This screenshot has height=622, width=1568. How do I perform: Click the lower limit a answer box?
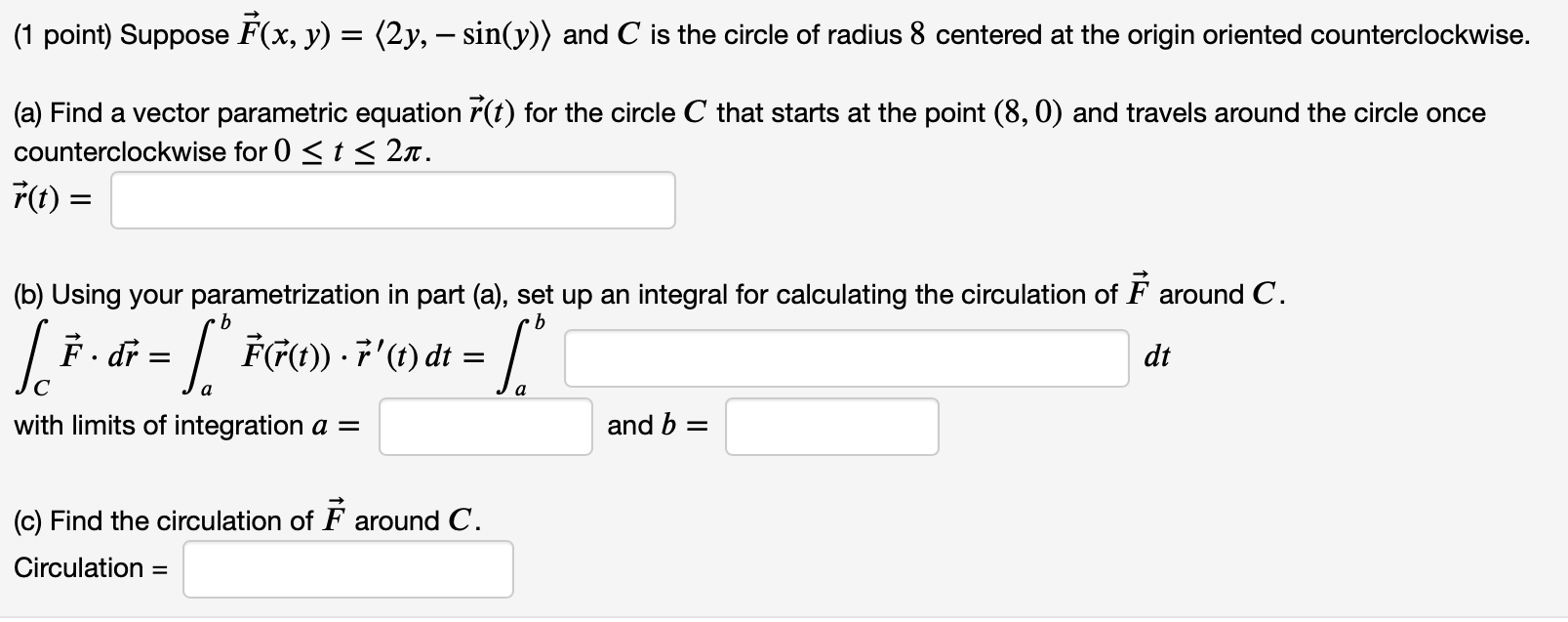click(x=484, y=426)
